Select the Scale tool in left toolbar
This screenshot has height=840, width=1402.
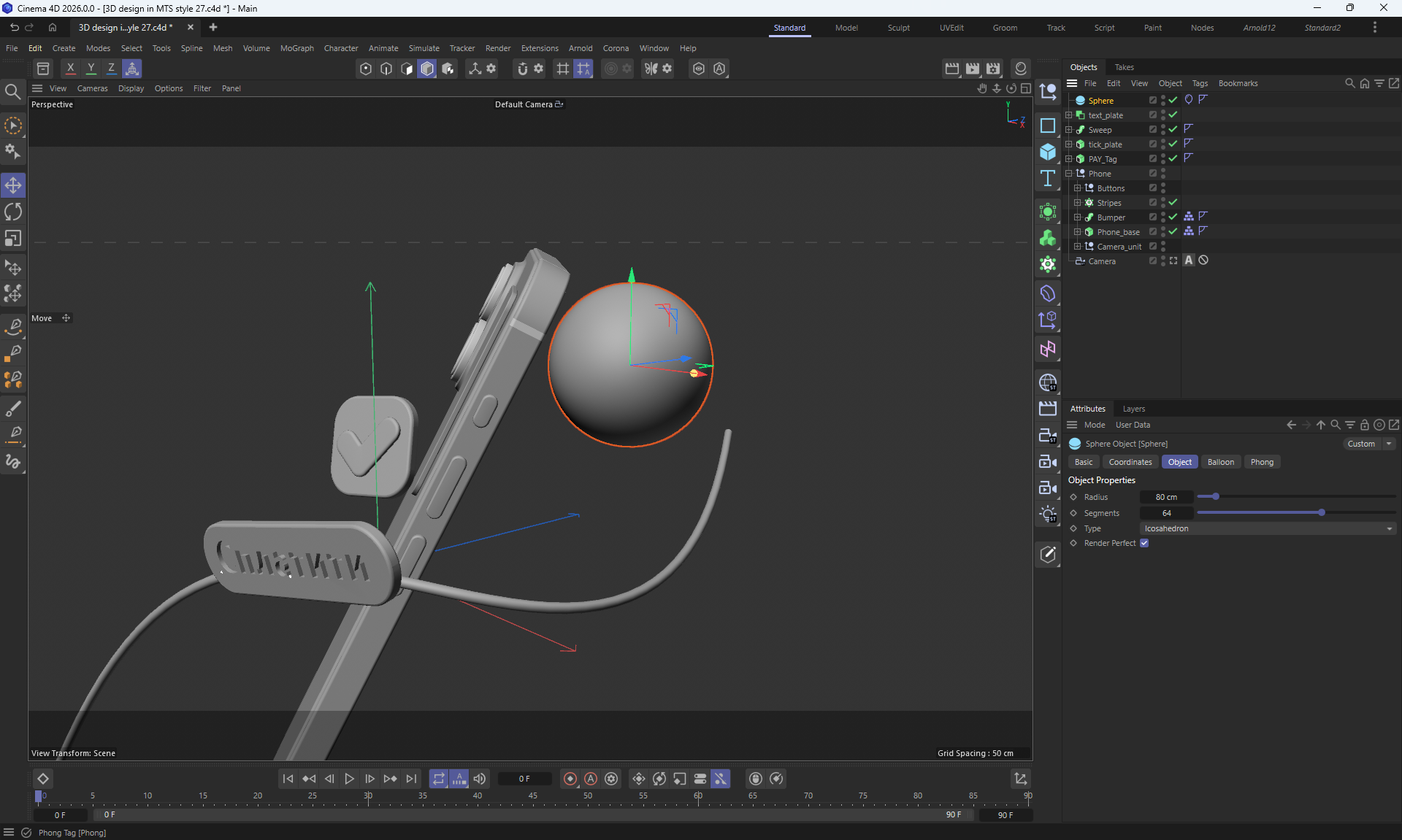pyautogui.click(x=13, y=239)
